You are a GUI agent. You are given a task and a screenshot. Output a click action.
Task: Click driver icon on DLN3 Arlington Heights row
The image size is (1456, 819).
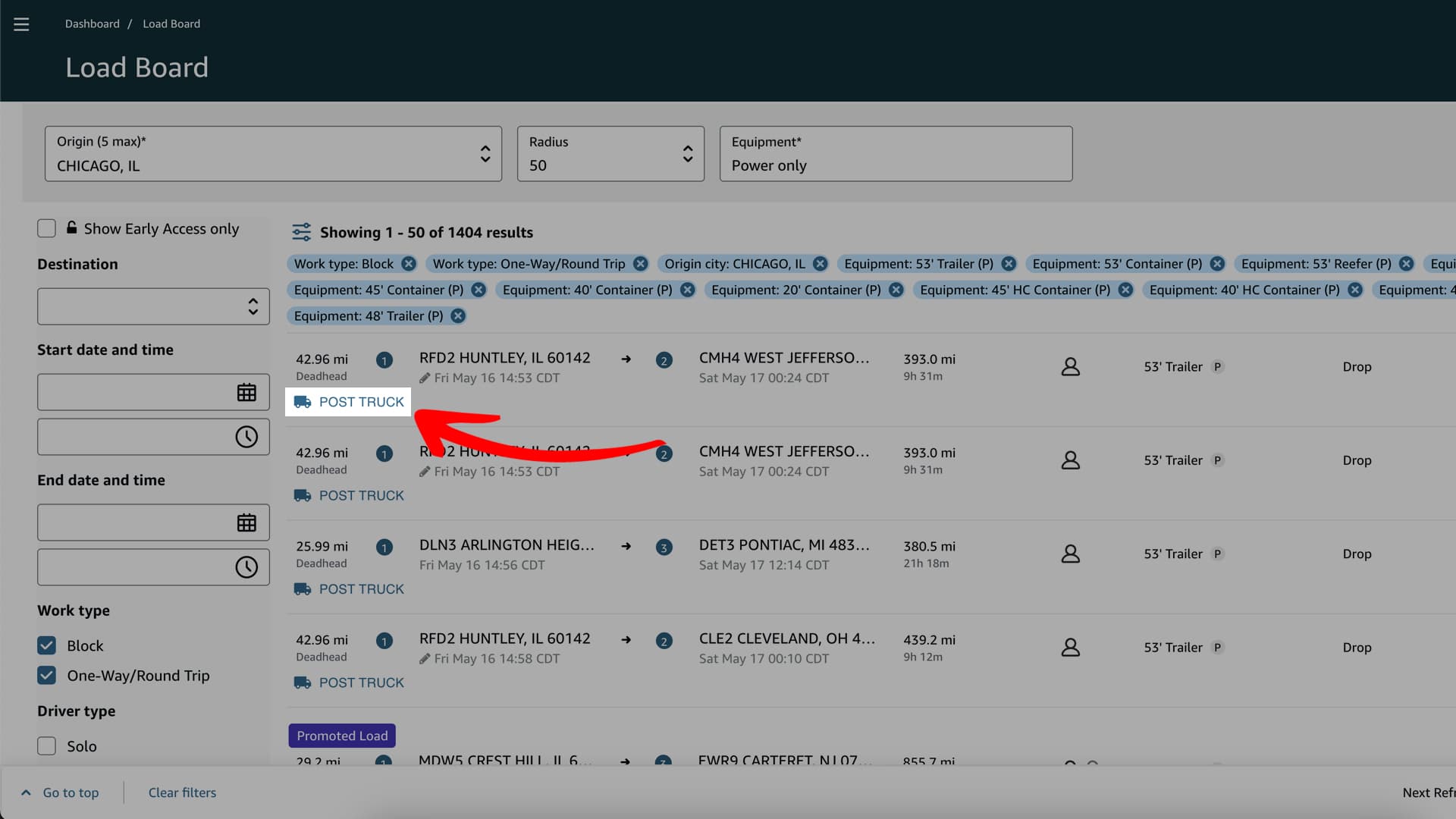pos(1071,554)
